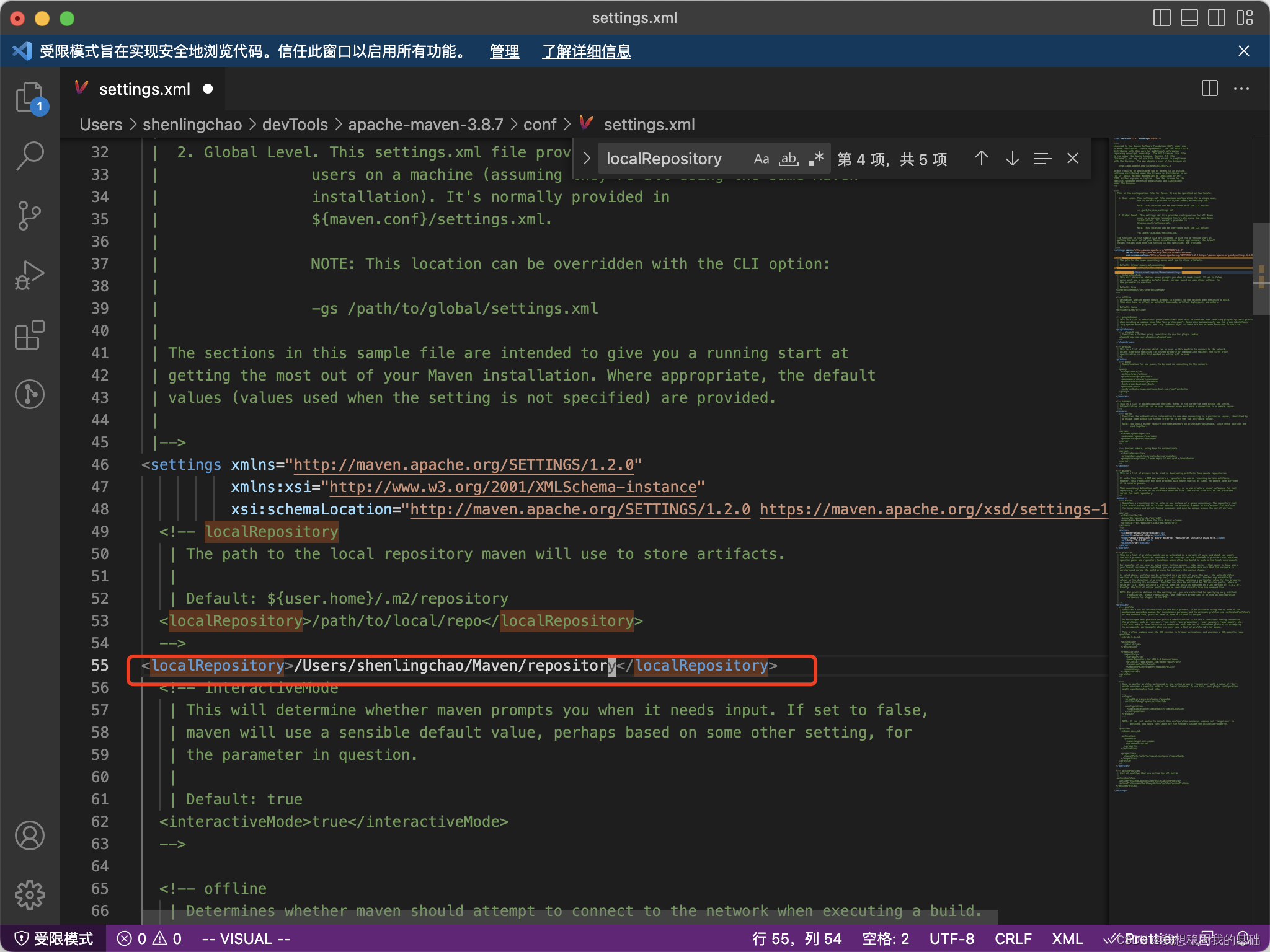Click the errors and warnings status indicator
The image size is (1270, 952).
pos(149,938)
